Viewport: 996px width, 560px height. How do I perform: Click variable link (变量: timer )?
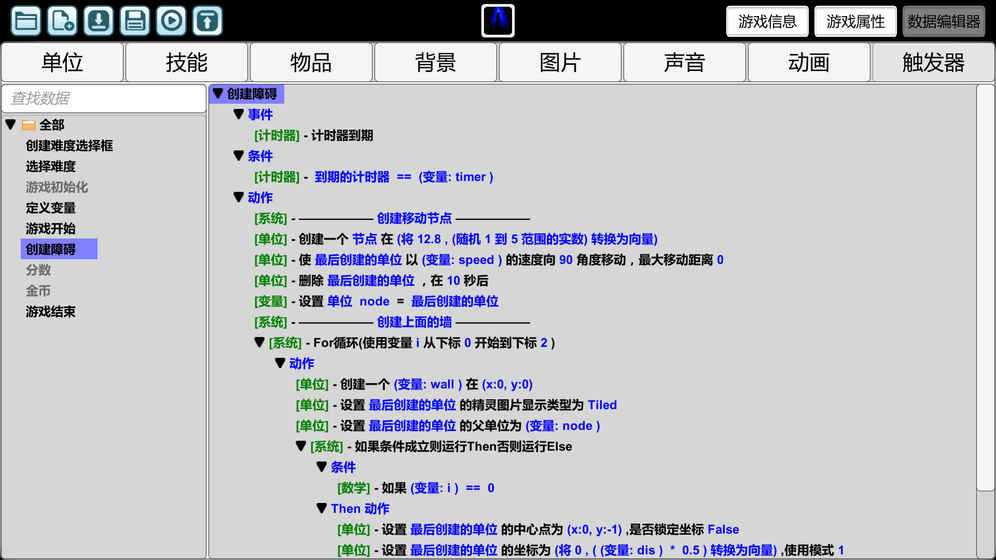pyautogui.click(x=456, y=177)
